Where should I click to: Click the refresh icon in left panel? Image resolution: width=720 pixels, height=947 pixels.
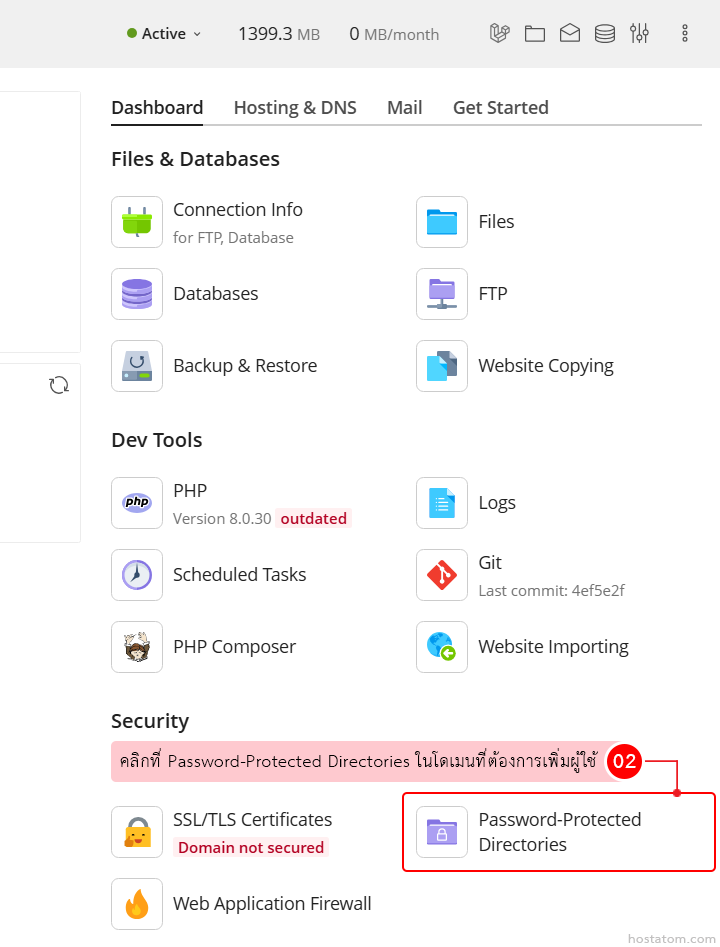point(59,385)
